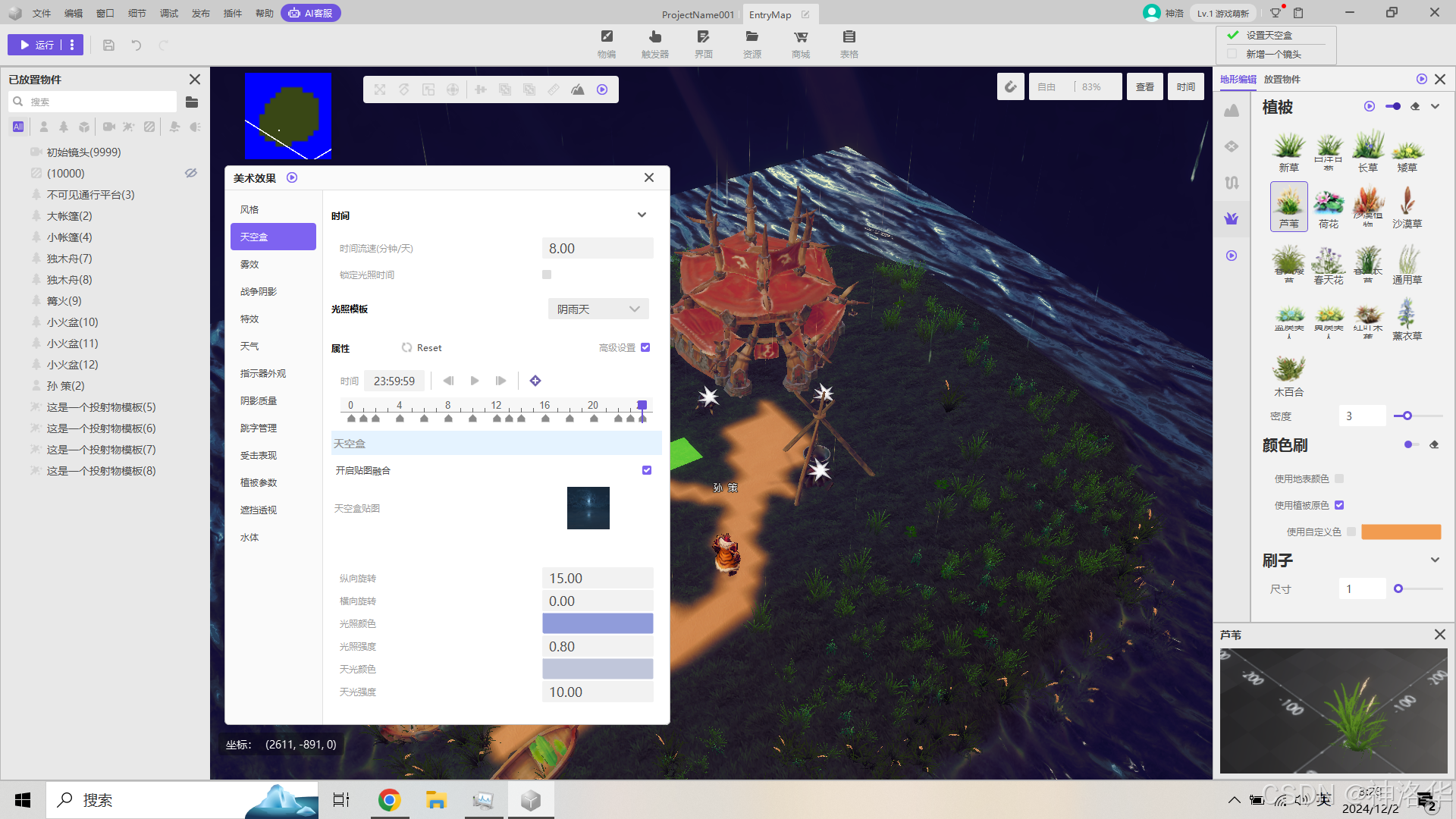This screenshot has width=1456, height=819.
Task: Click the terrain mountain icon in viewport toolbar
Action: point(578,89)
